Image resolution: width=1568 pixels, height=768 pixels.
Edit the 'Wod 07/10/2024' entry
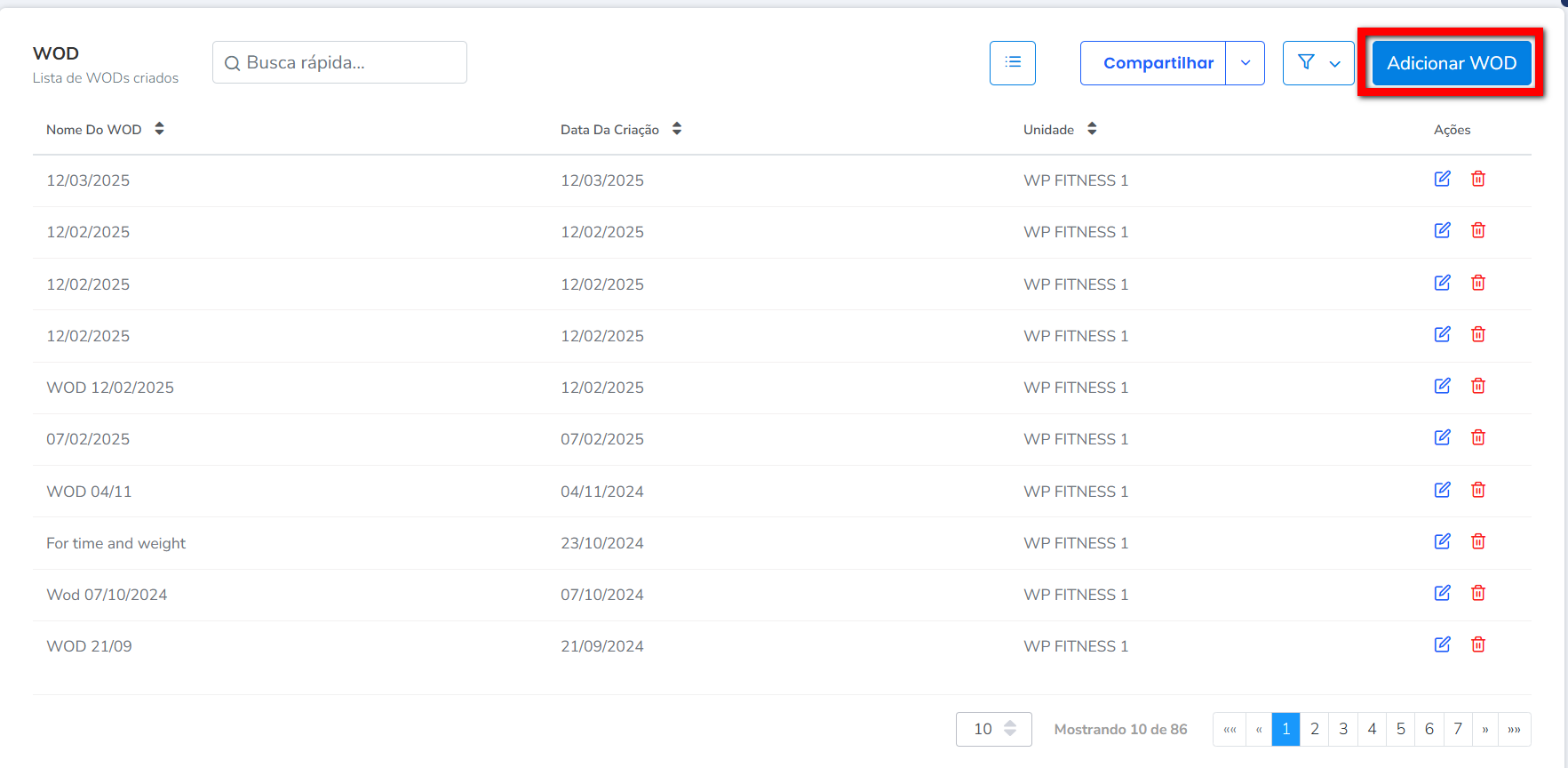click(1442, 593)
